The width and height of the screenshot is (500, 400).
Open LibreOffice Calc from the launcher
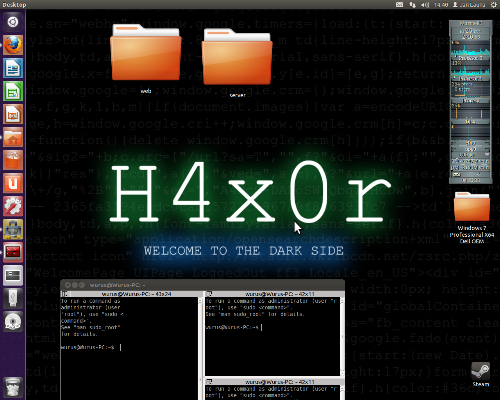pos(13,91)
